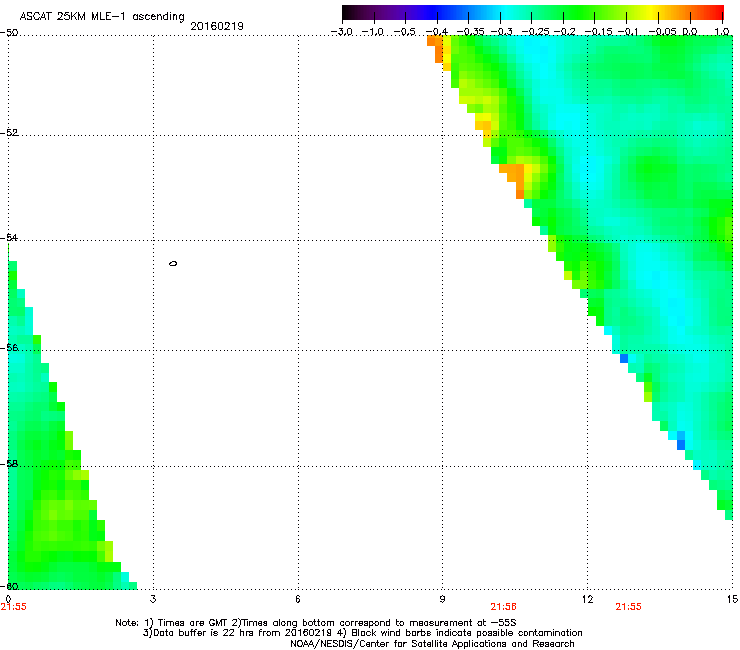
Task: Click the -0.4 color scale label
Action: [437, 32]
